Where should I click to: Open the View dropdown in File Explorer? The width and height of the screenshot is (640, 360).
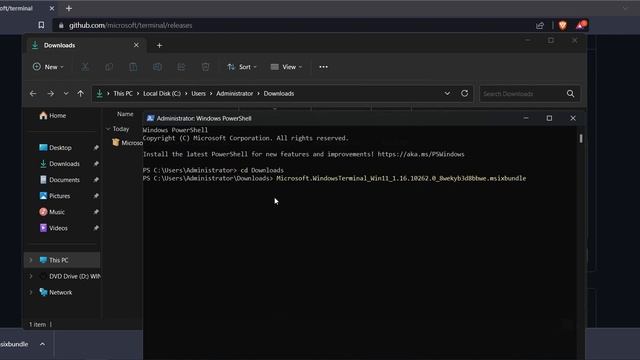[x=286, y=67]
